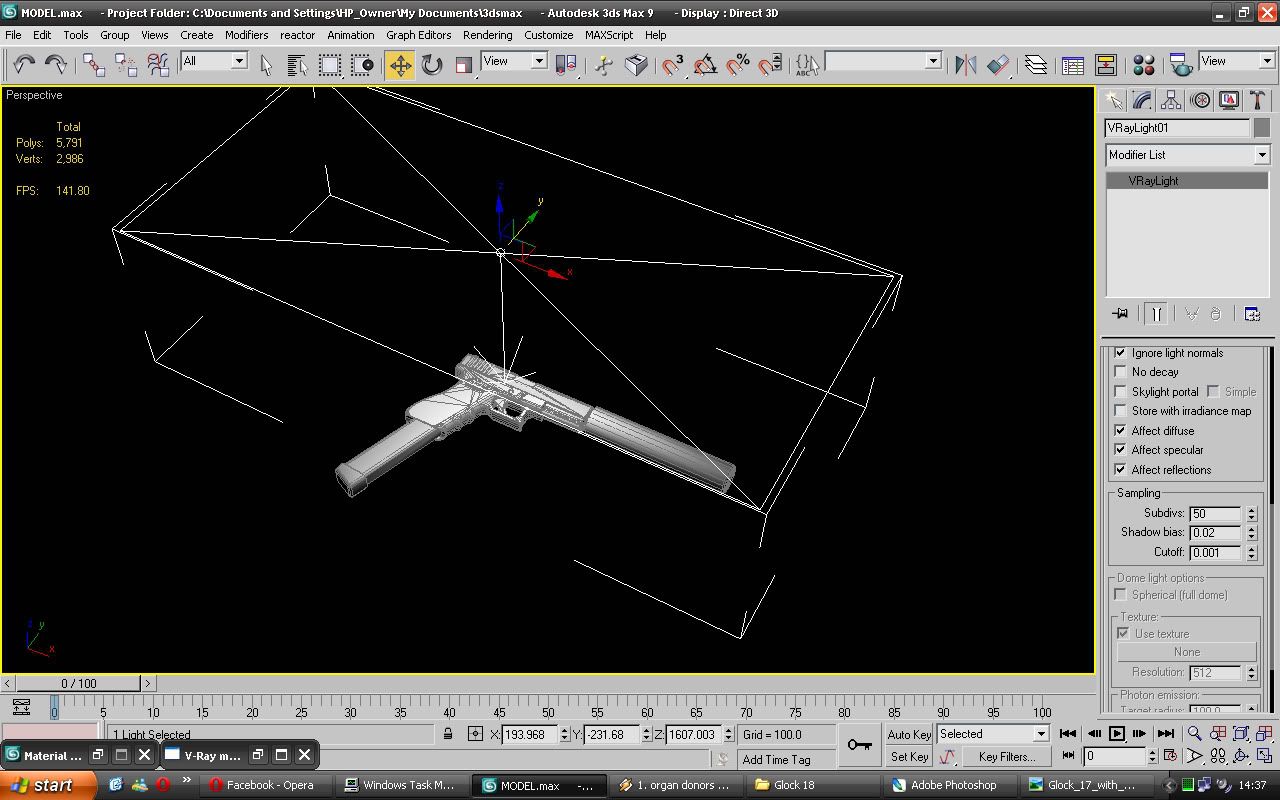
Task: Switch to the Motion command panel tab
Action: 1200,100
